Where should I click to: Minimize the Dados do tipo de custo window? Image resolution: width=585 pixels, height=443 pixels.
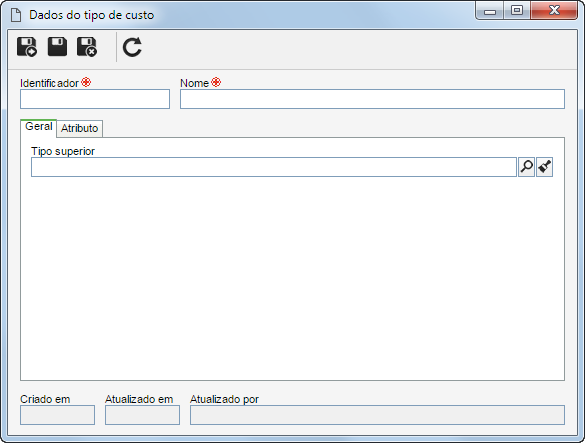click(x=490, y=10)
